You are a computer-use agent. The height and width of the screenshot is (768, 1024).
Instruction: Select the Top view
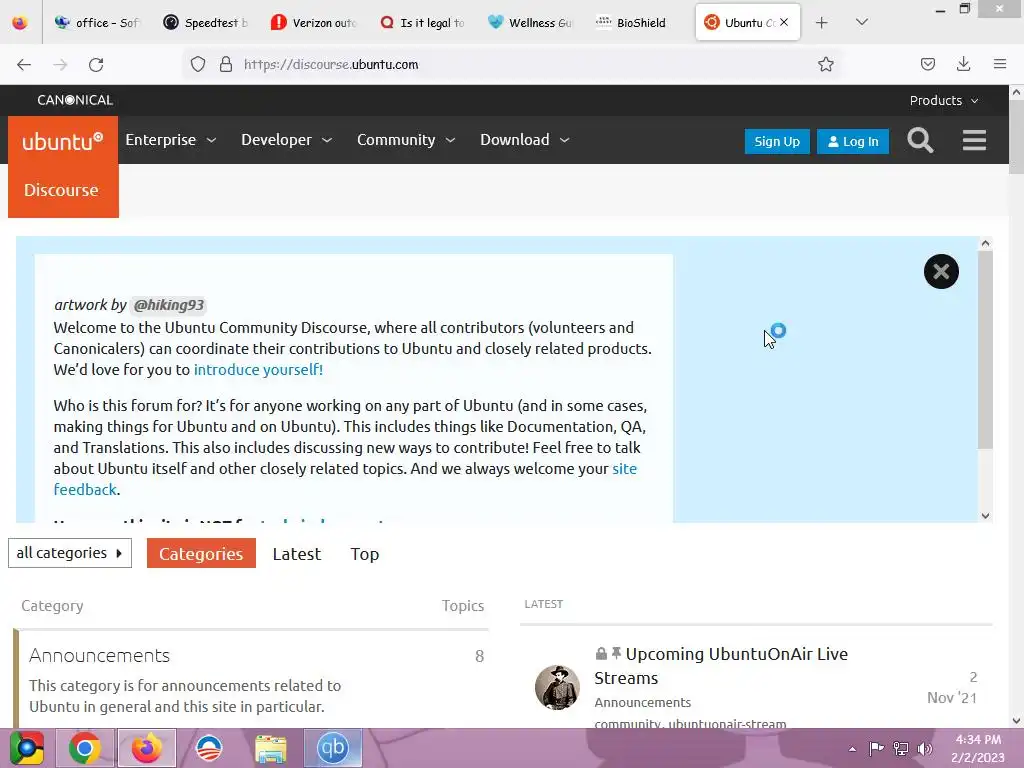click(x=364, y=554)
